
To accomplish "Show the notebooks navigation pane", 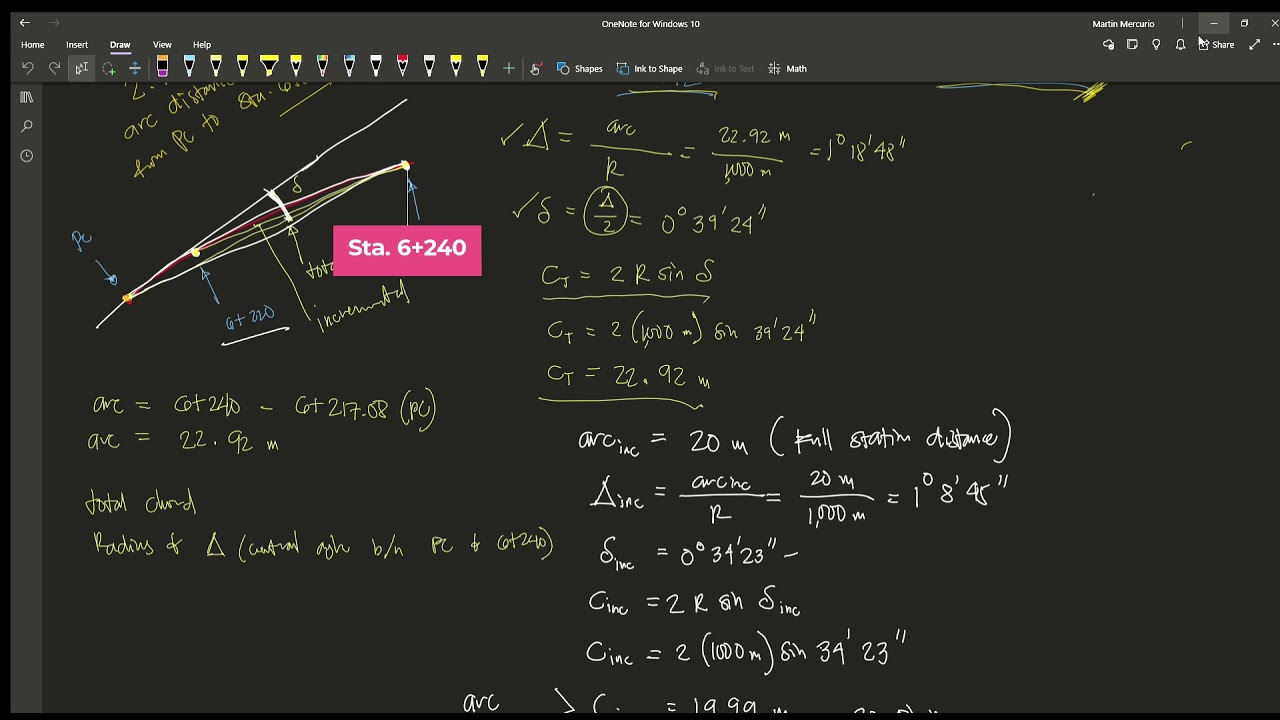I will (x=27, y=97).
